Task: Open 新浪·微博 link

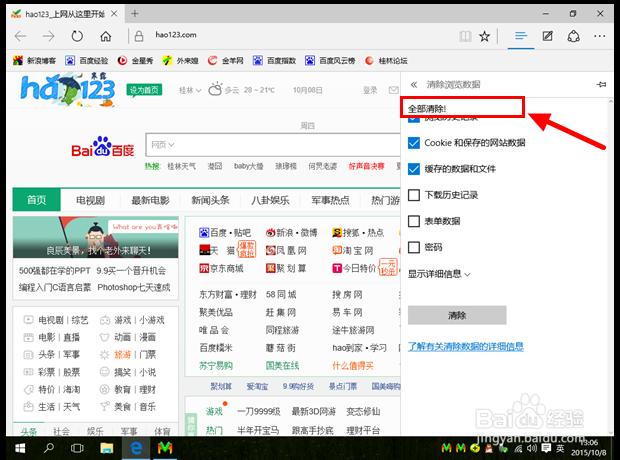Action: [x=291, y=233]
